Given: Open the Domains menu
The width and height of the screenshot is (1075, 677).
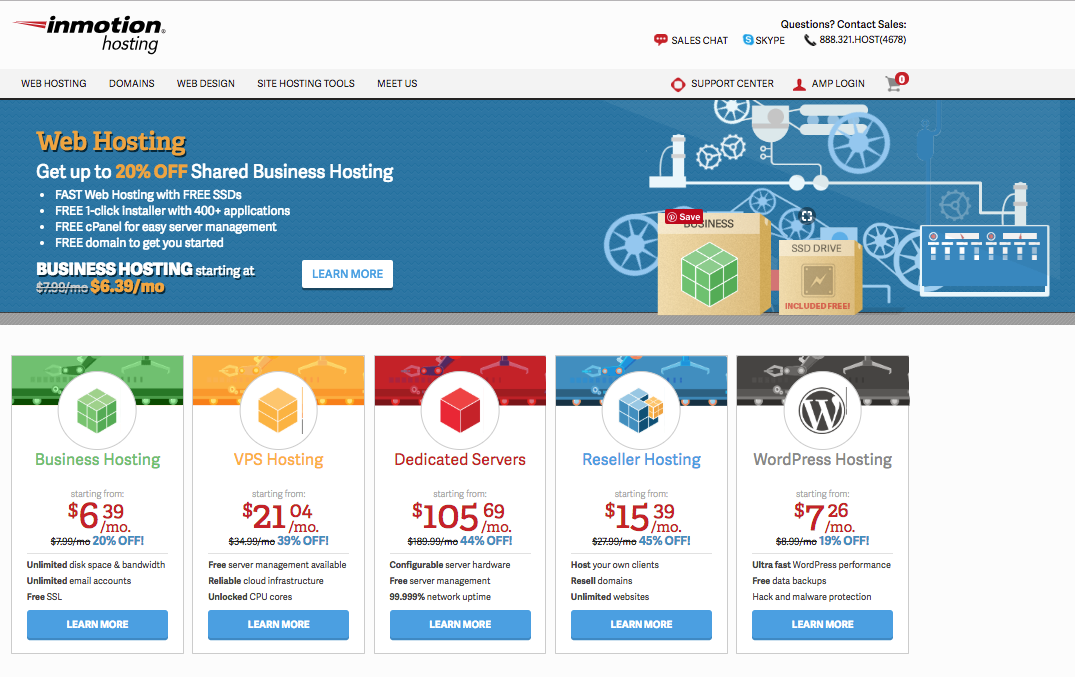Looking at the screenshot, I should click(x=132, y=84).
